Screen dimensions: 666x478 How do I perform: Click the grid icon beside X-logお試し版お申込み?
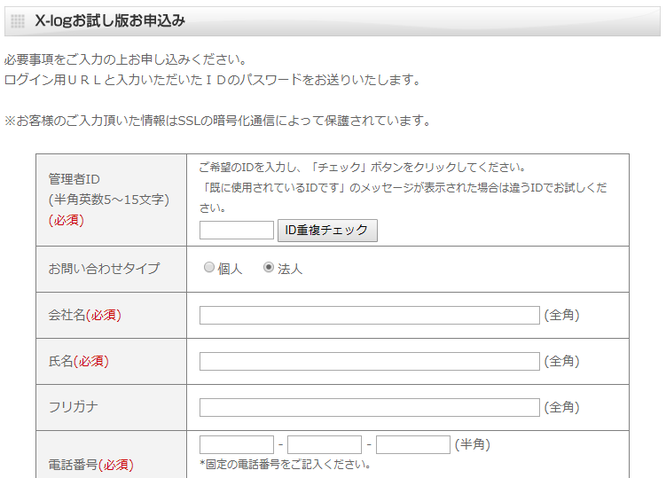(17, 21)
